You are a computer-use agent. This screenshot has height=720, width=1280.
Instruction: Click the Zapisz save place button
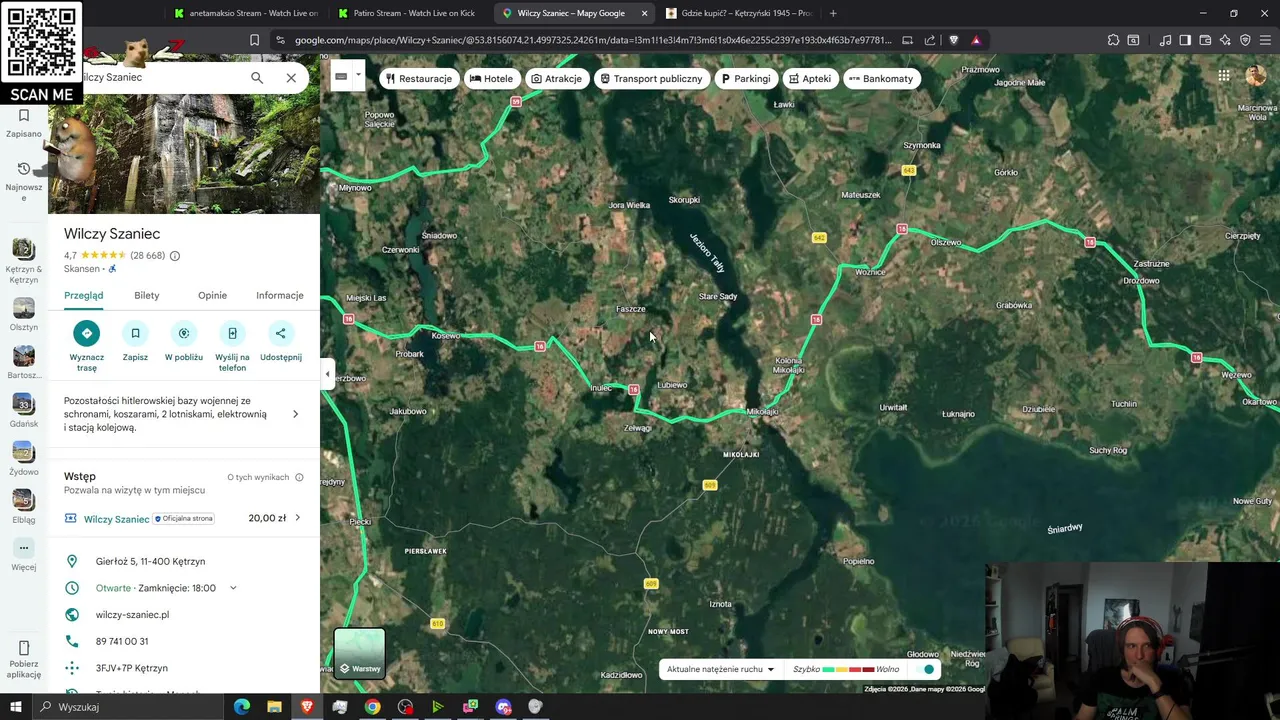click(x=135, y=342)
